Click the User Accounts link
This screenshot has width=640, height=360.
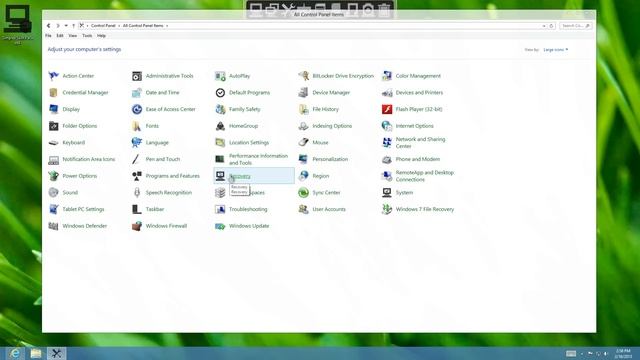point(329,209)
